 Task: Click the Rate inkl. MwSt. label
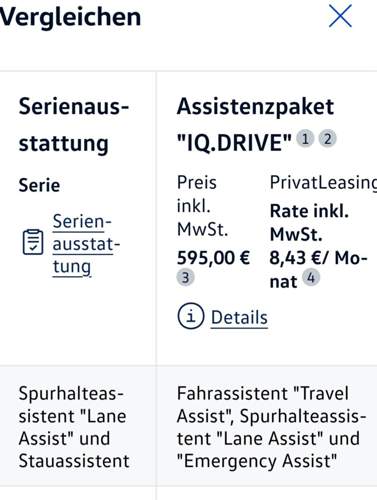(x=309, y=223)
